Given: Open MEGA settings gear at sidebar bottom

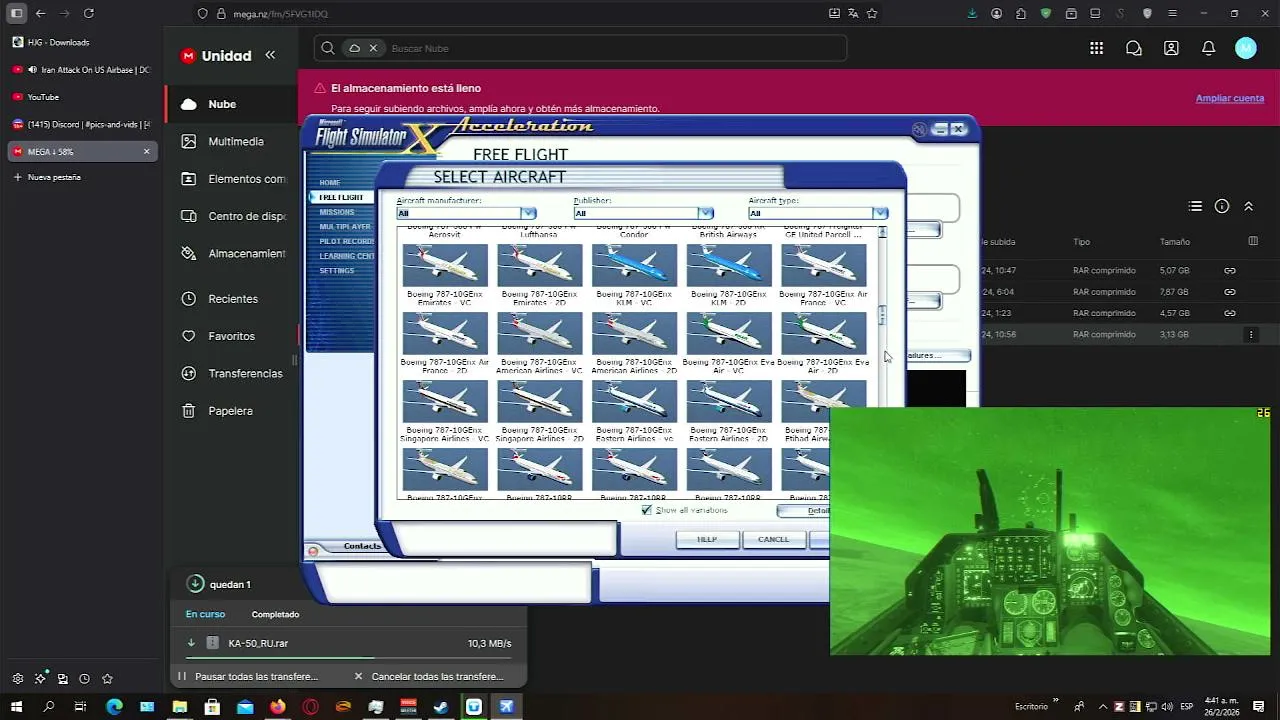Looking at the screenshot, I should click(18, 678).
